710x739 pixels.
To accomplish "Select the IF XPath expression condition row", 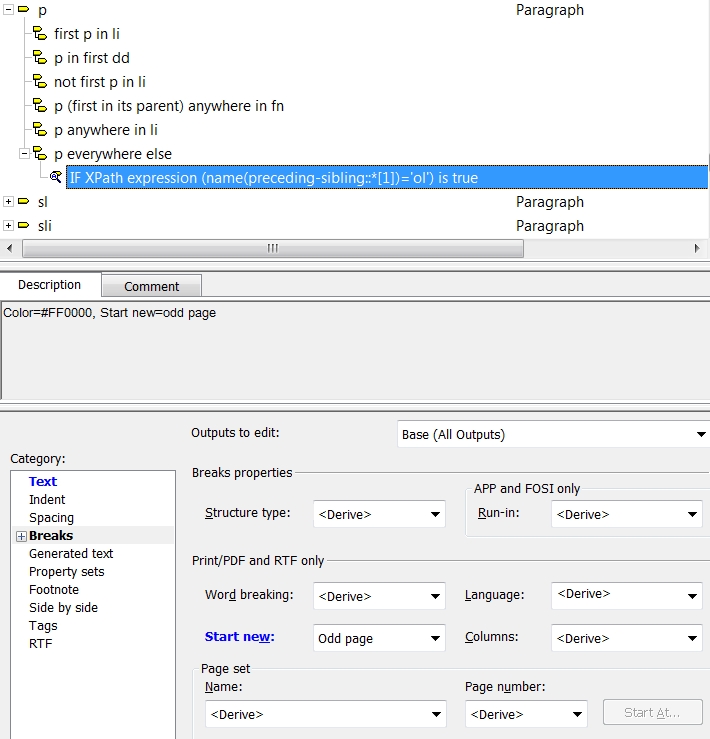I will pos(387,177).
